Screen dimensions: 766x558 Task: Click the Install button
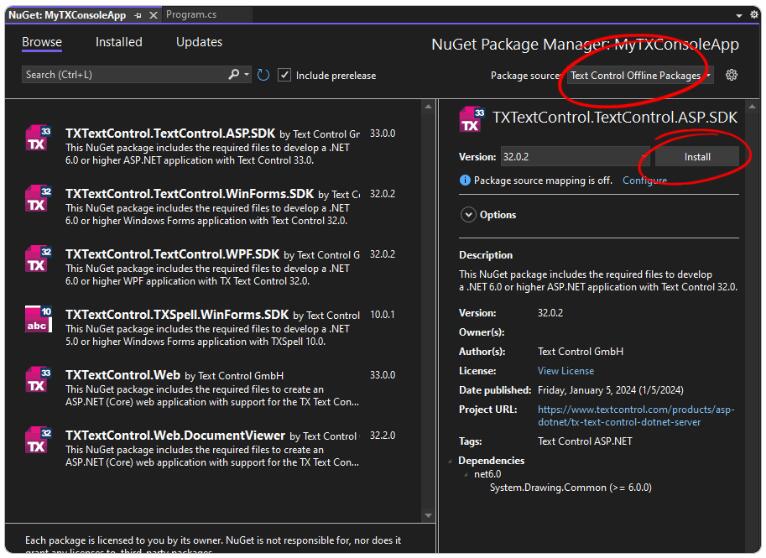click(x=697, y=157)
